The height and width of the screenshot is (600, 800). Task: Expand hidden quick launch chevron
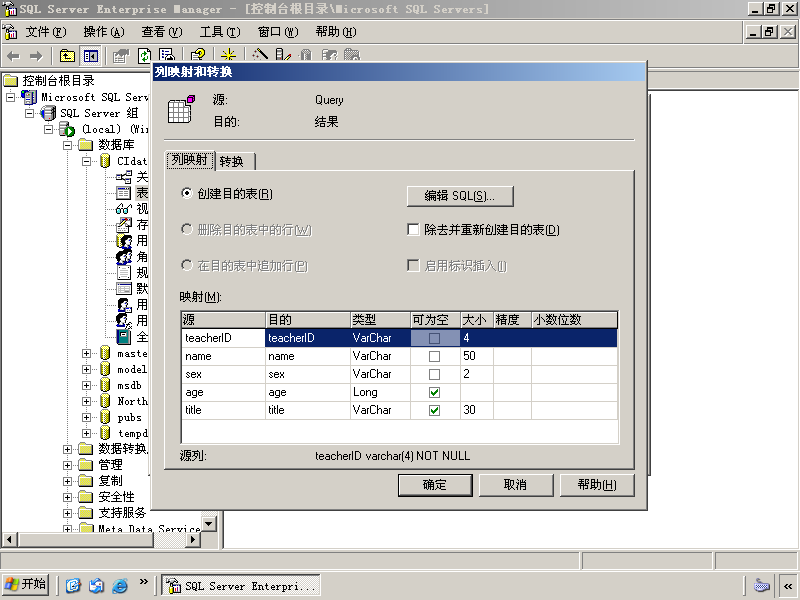pyautogui.click(x=144, y=582)
